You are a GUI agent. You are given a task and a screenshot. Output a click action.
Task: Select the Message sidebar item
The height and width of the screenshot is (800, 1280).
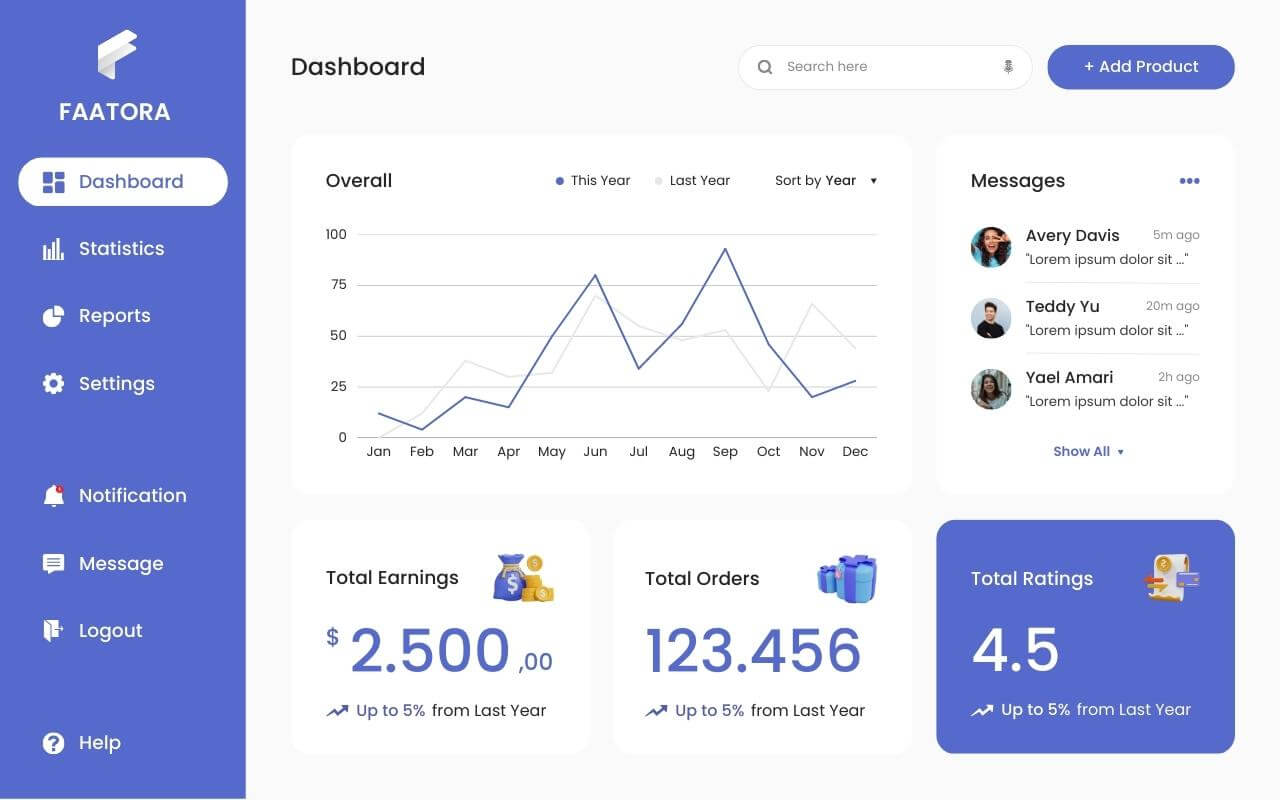pyautogui.click(x=120, y=564)
